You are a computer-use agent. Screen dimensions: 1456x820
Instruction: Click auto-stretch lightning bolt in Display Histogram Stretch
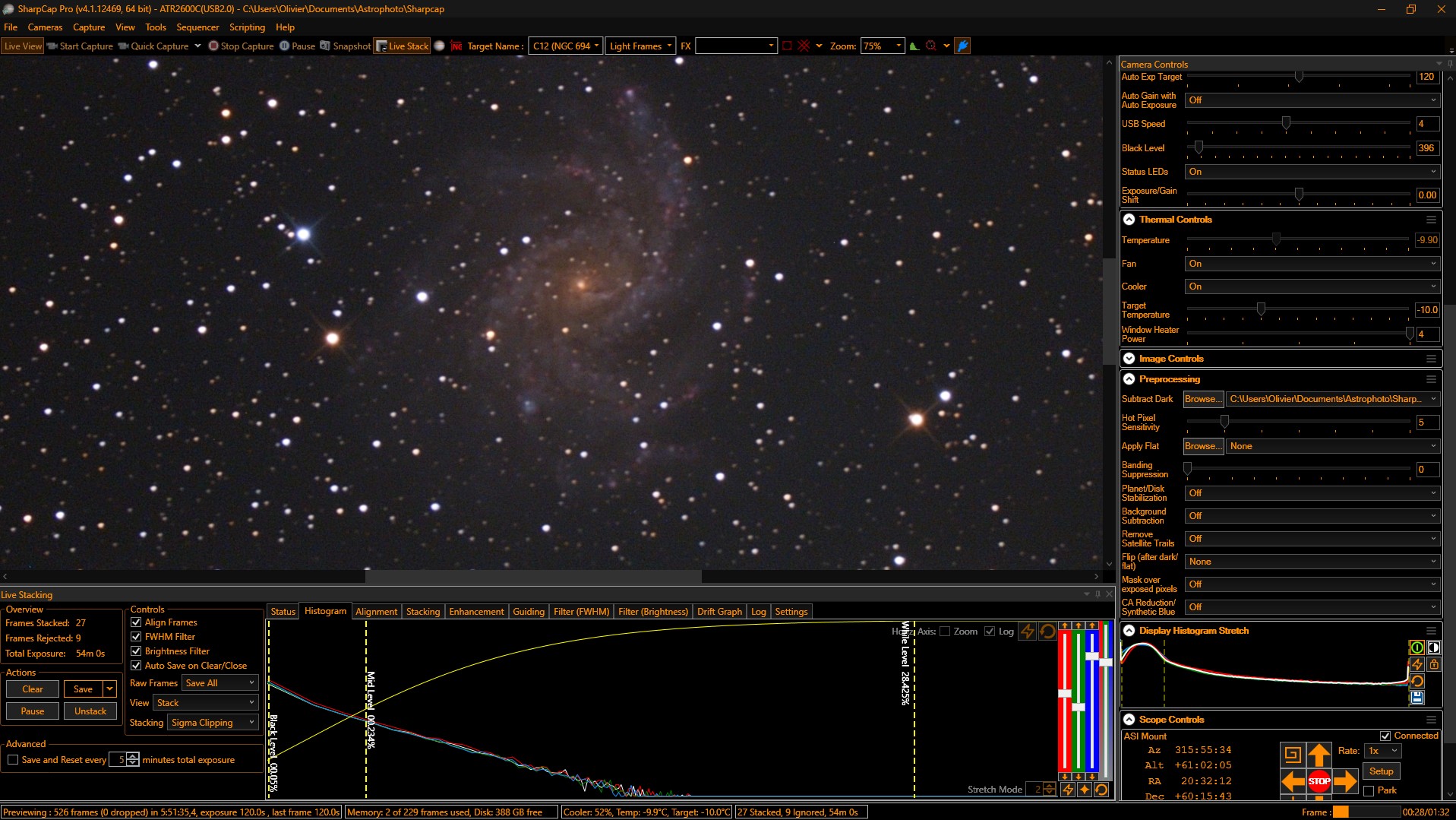tap(1417, 664)
